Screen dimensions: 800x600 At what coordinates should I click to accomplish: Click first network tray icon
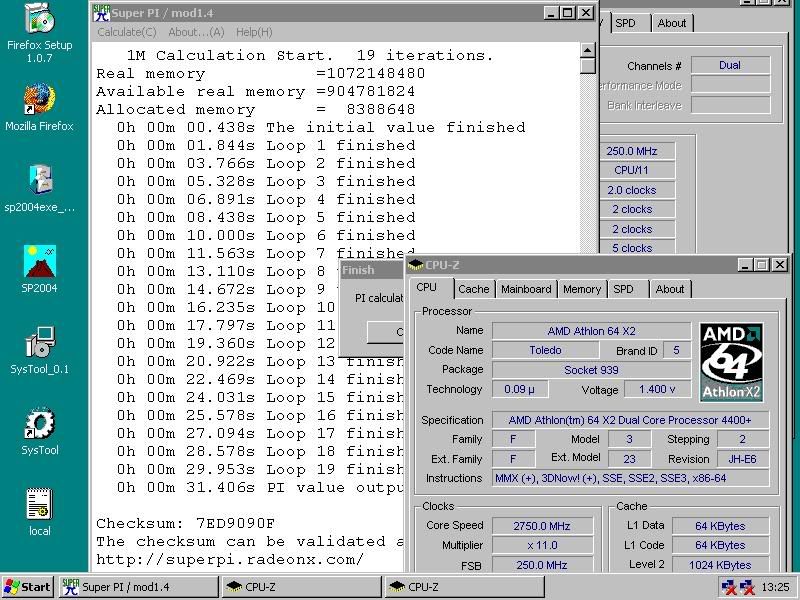[729, 587]
